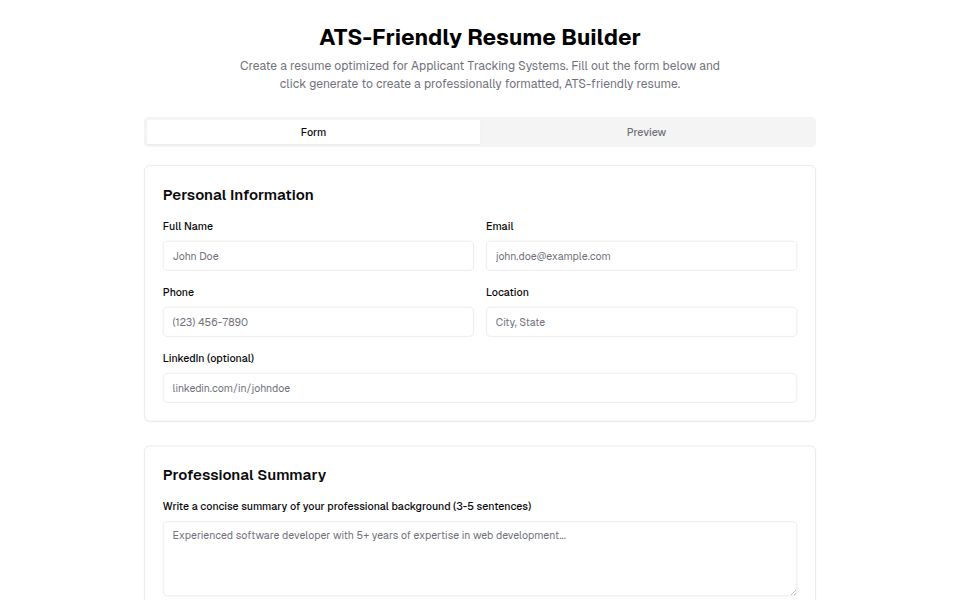Click the linkedin.com/in/johndoe placeholder field
Image resolution: width=960 pixels, height=600 pixels.
[x=479, y=387]
